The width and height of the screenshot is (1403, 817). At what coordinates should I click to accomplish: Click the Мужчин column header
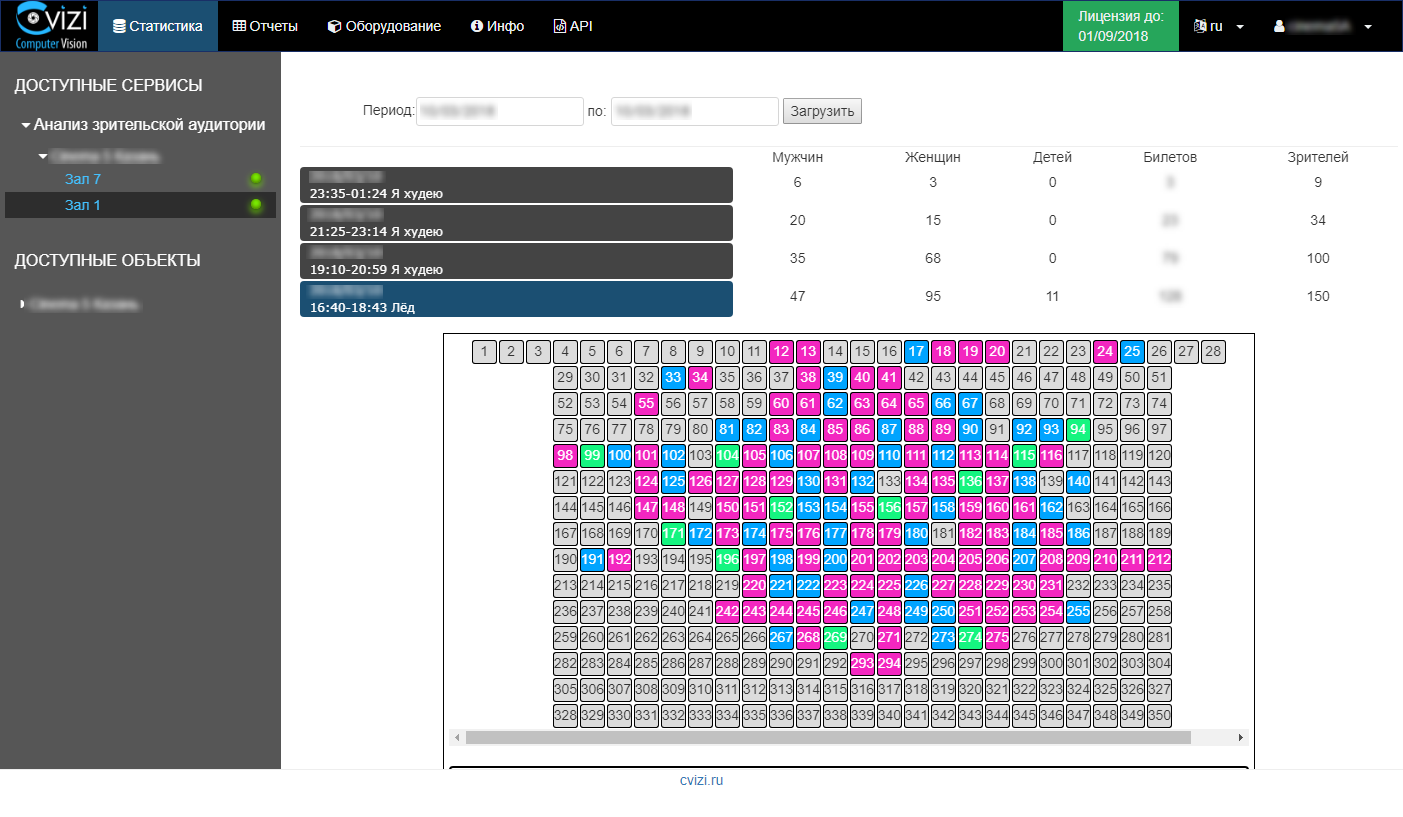pos(798,157)
